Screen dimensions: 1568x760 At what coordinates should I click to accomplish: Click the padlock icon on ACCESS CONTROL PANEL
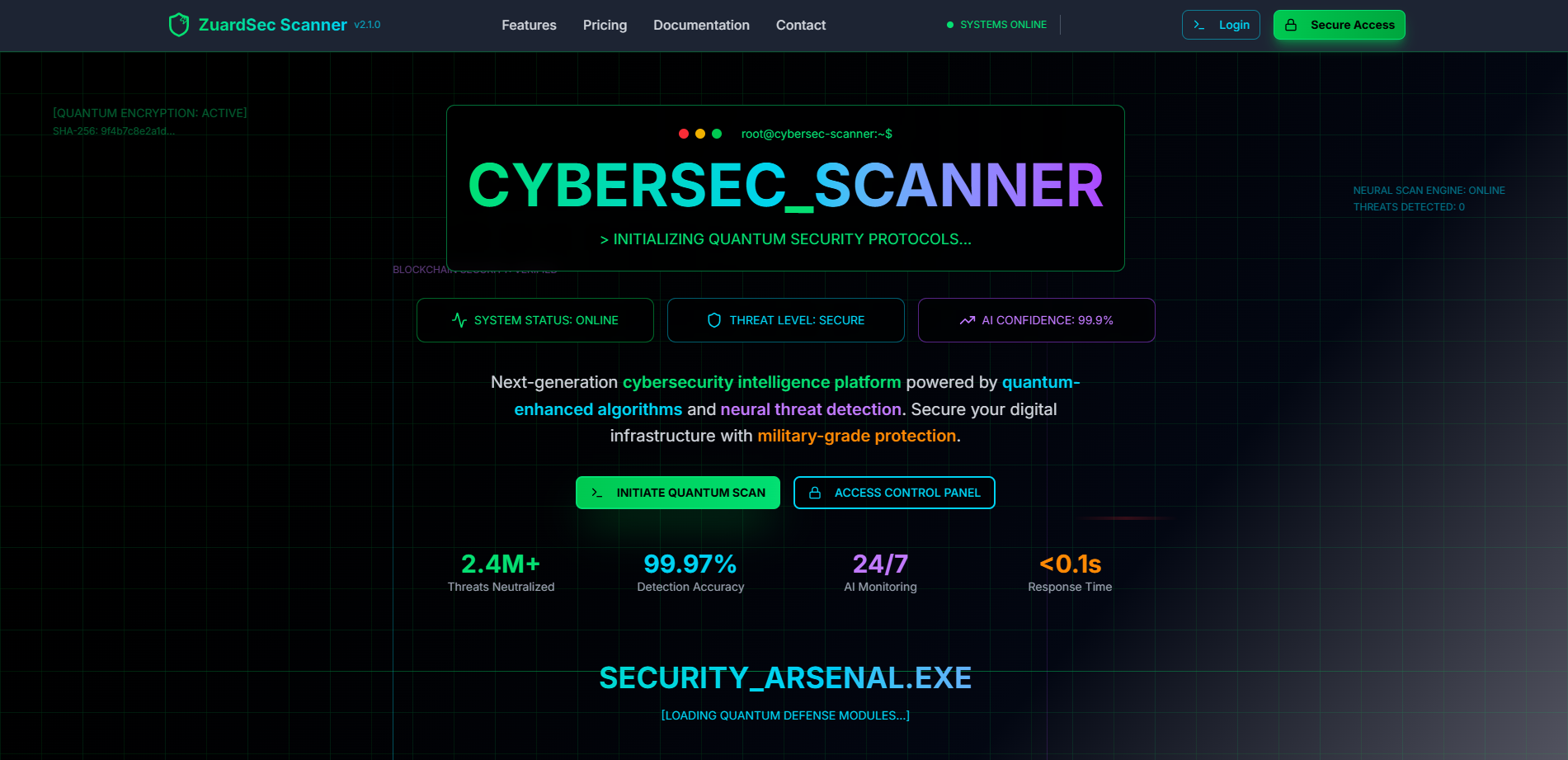[814, 493]
